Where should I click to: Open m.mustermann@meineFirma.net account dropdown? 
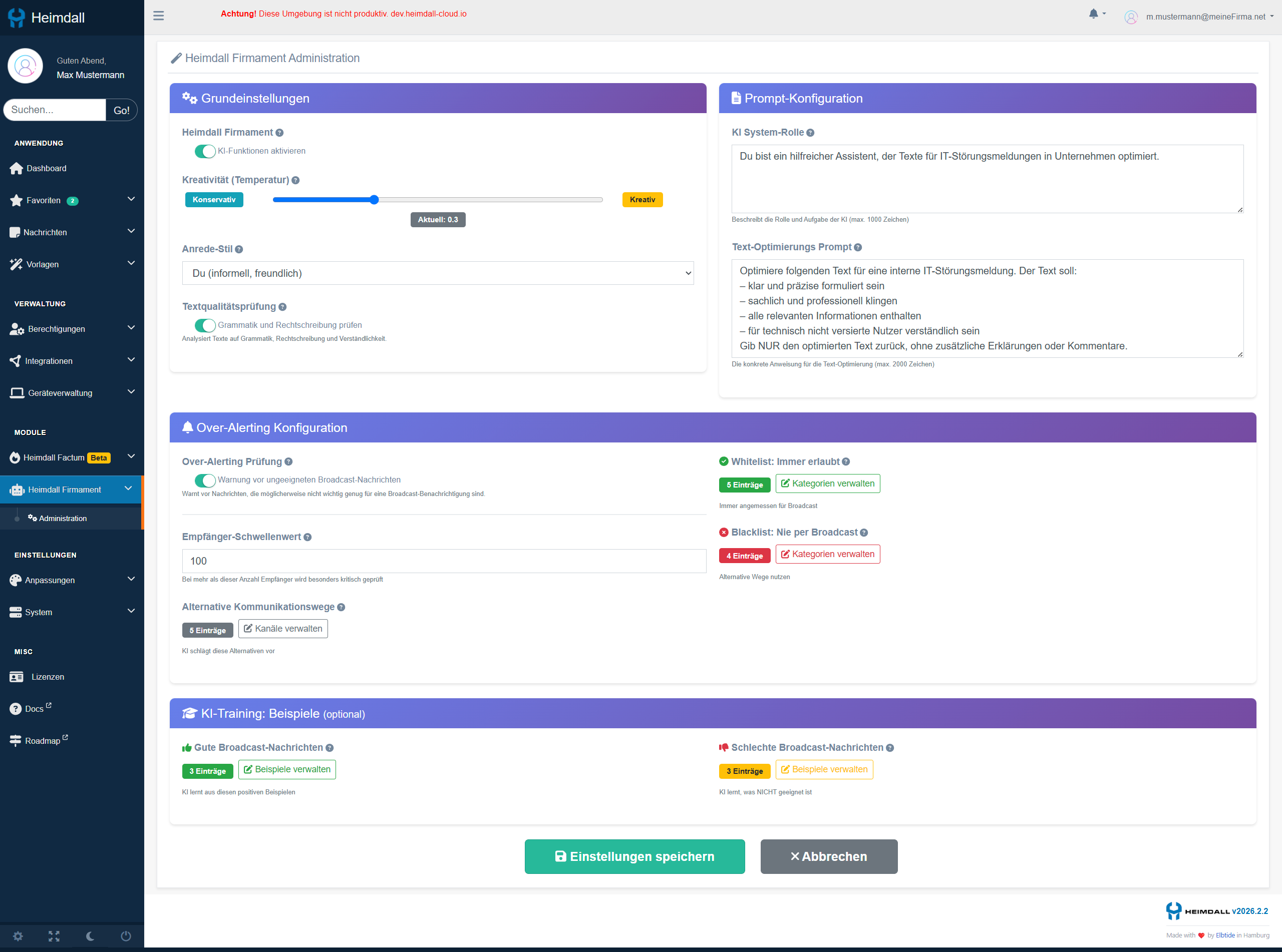coord(1209,18)
